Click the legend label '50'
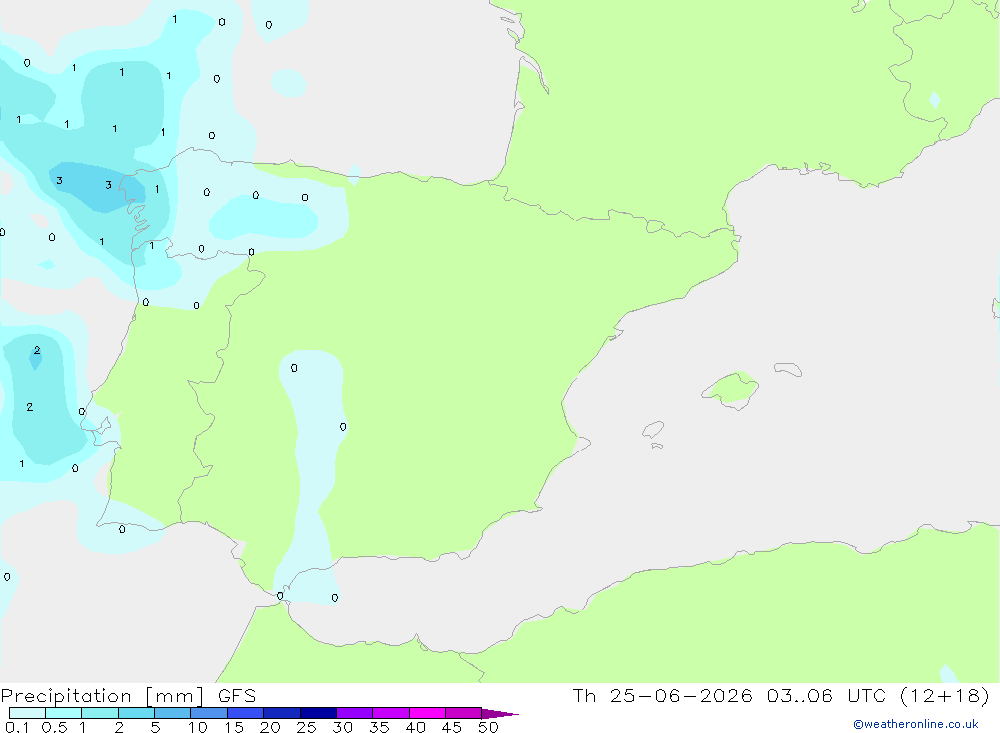The height and width of the screenshot is (733, 1000). click(489, 727)
